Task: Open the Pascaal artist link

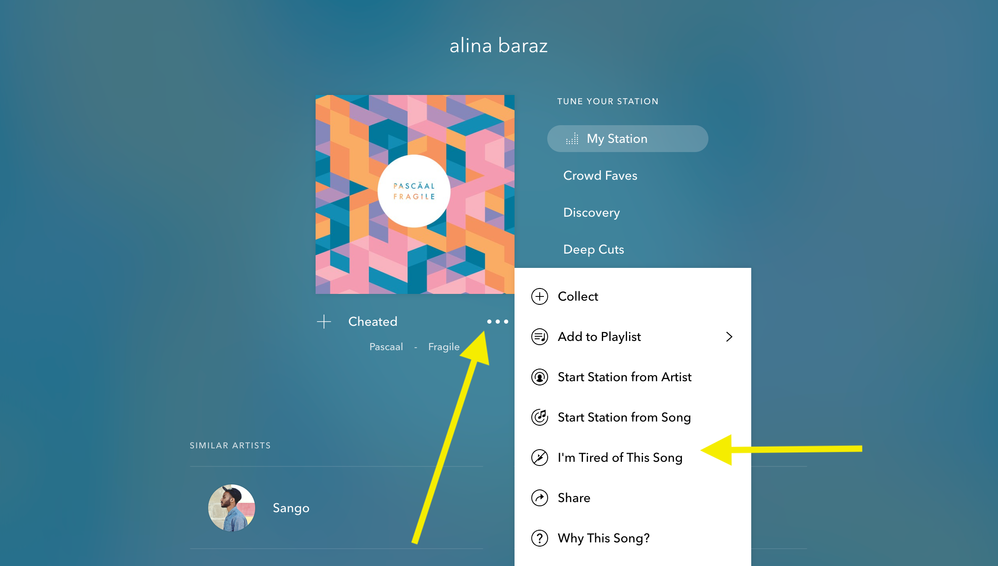Action: click(x=386, y=347)
